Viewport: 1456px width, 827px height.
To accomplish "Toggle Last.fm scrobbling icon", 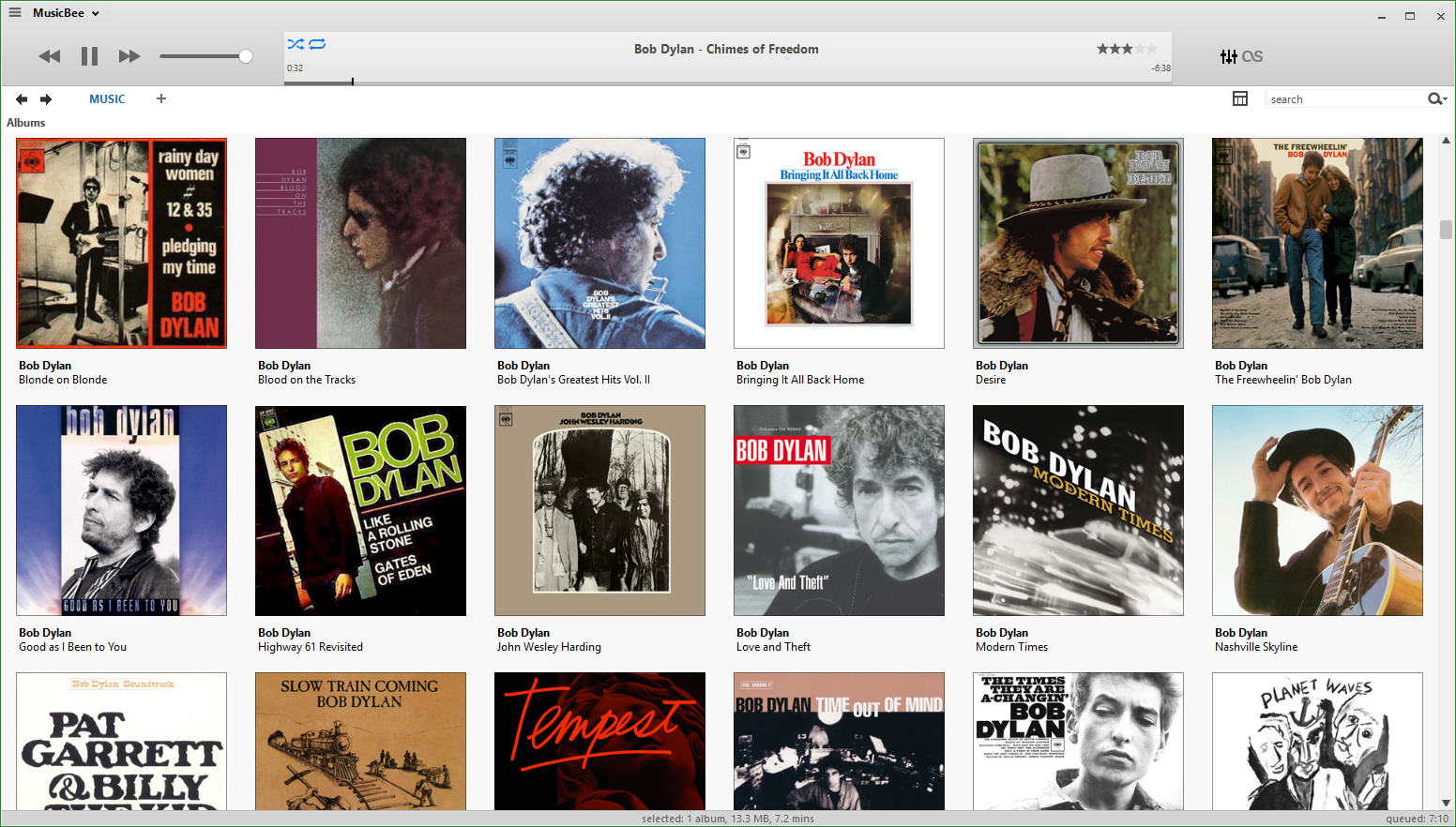I will click(1252, 56).
